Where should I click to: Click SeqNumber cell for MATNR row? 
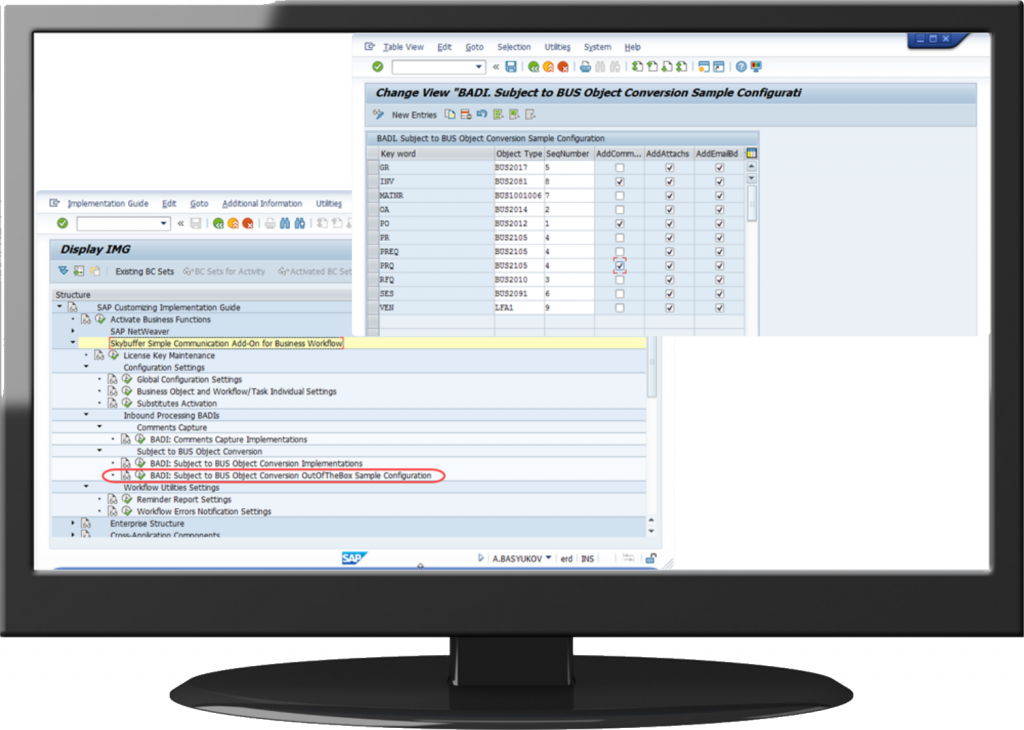[x=569, y=196]
